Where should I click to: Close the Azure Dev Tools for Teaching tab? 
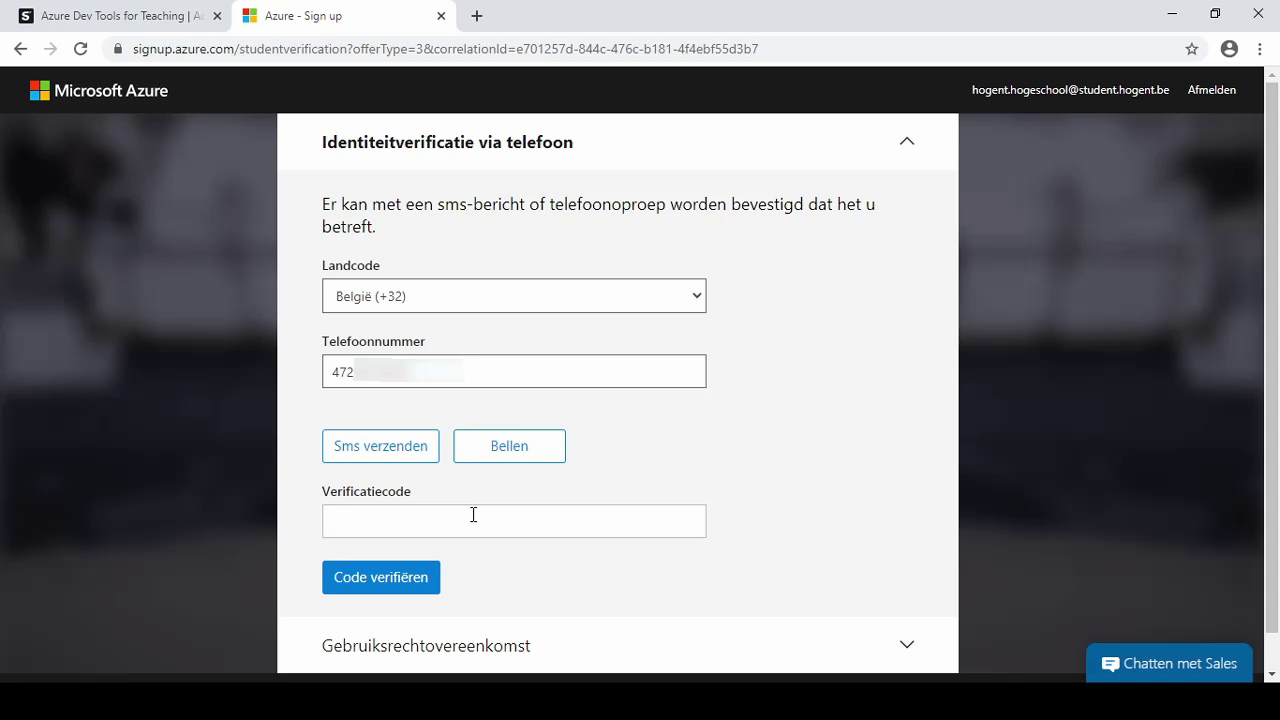(x=217, y=16)
